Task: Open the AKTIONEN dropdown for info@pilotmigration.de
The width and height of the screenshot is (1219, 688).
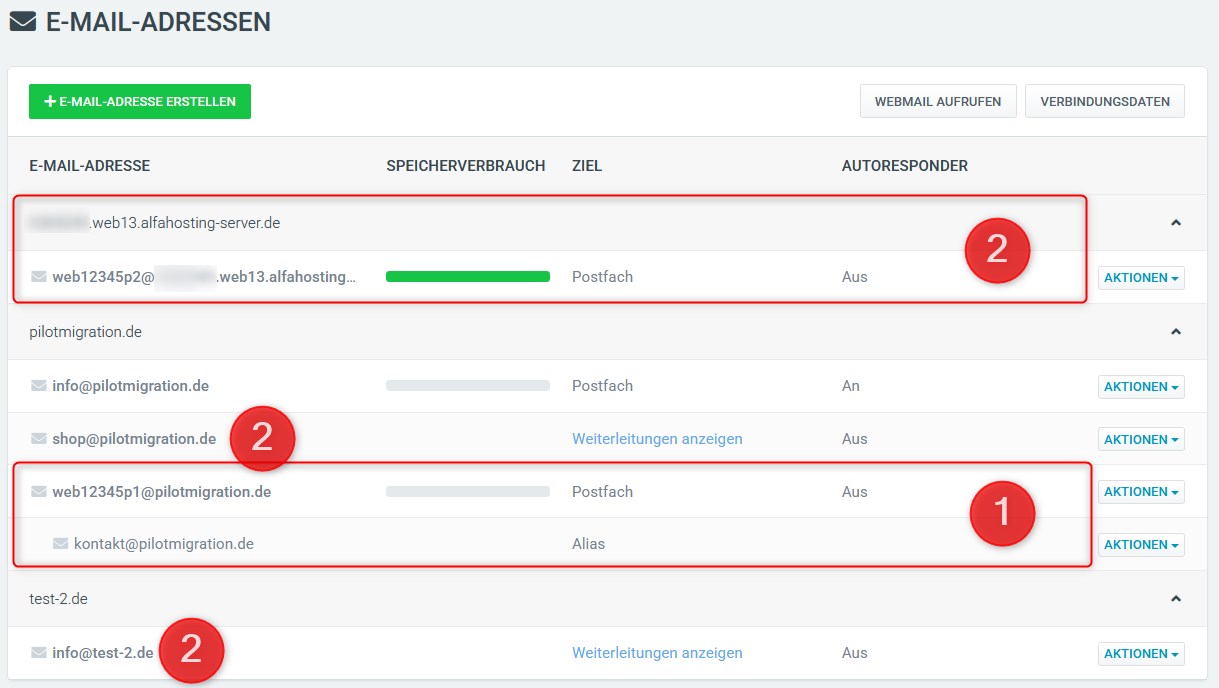Action: click(x=1141, y=386)
